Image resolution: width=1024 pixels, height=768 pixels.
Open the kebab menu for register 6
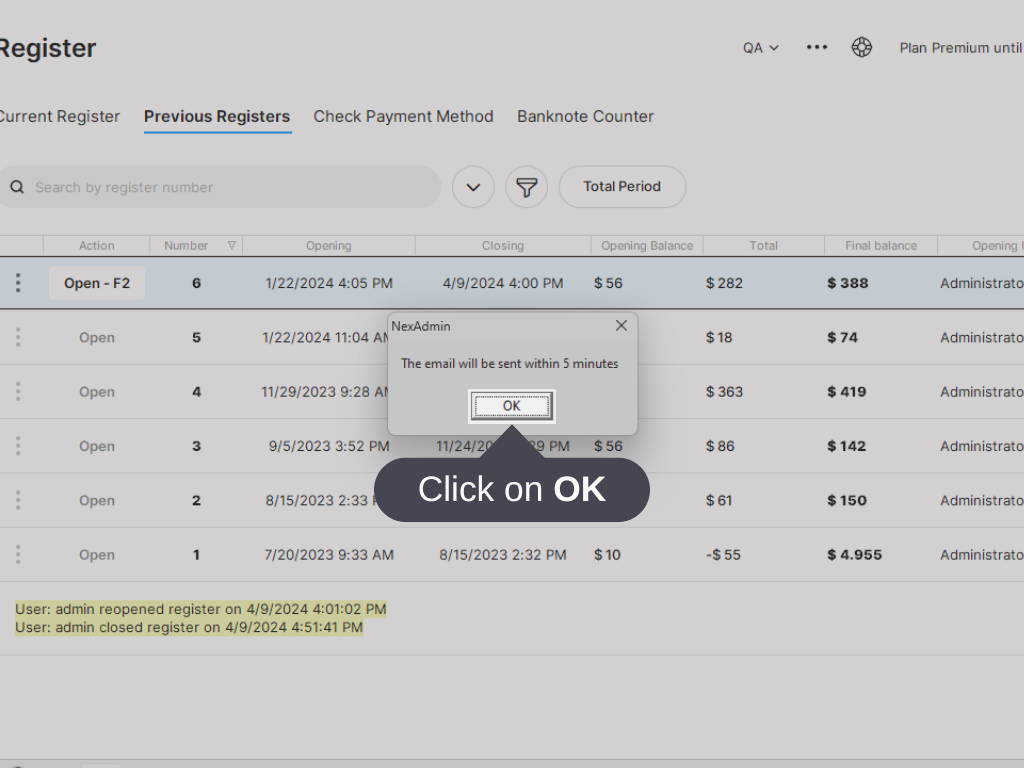[x=17, y=283]
